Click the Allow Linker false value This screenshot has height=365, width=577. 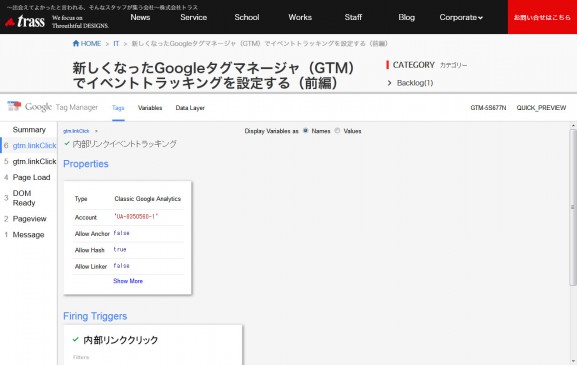121,265
